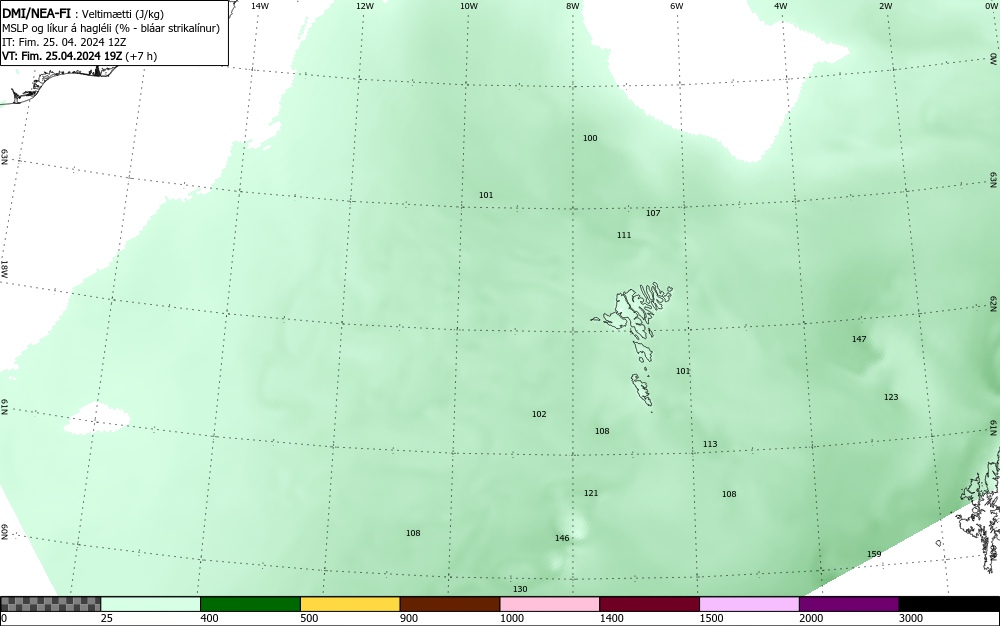Click the legend tick label 1000
1000x626 pixels.
(512, 618)
